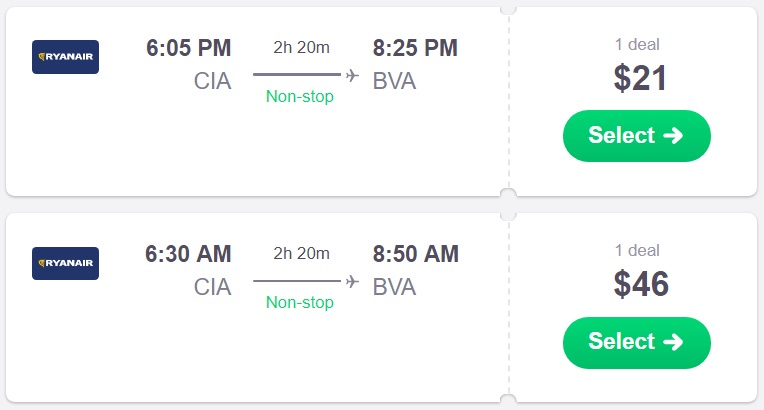Image resolution: width=764 pixels, height=410 pixels.
Task: Select the $21 Ryanair flight
Action: coord(636,136)
